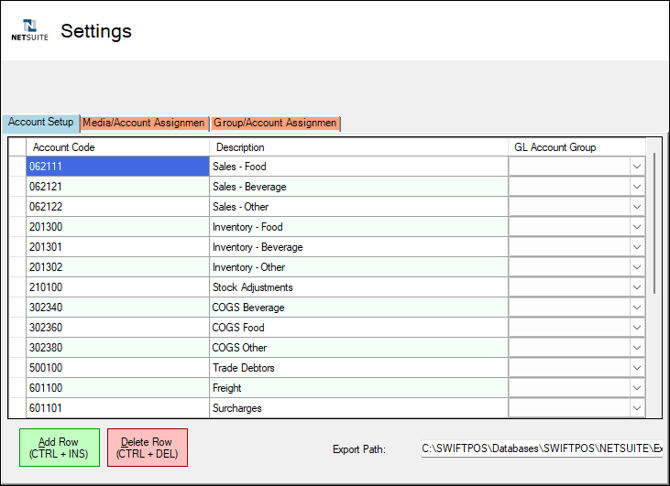The image size is (670, 486).
Task: Open GL Account Group dropdown for Surcharges
Action: point(637,408)
